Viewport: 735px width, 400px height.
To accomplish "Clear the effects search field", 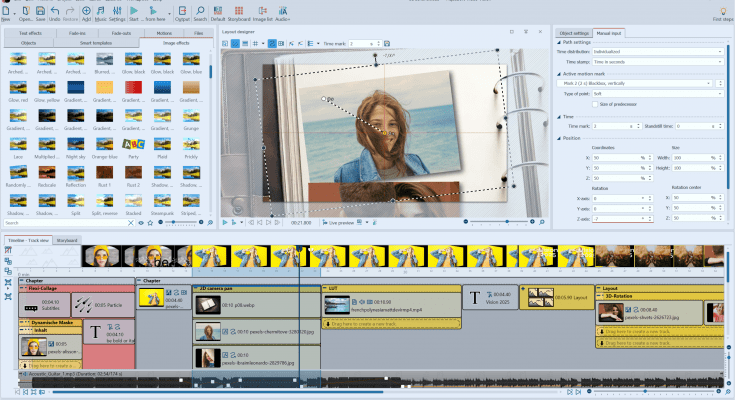I will pyautogui.click(x=131, y=223).
